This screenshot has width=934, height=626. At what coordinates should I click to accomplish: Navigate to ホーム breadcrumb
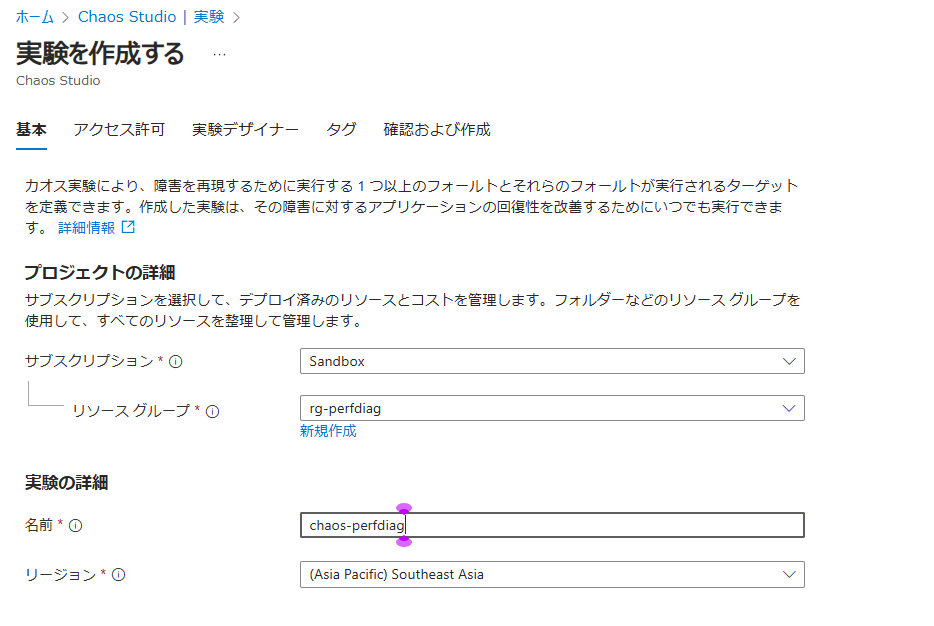35,17
